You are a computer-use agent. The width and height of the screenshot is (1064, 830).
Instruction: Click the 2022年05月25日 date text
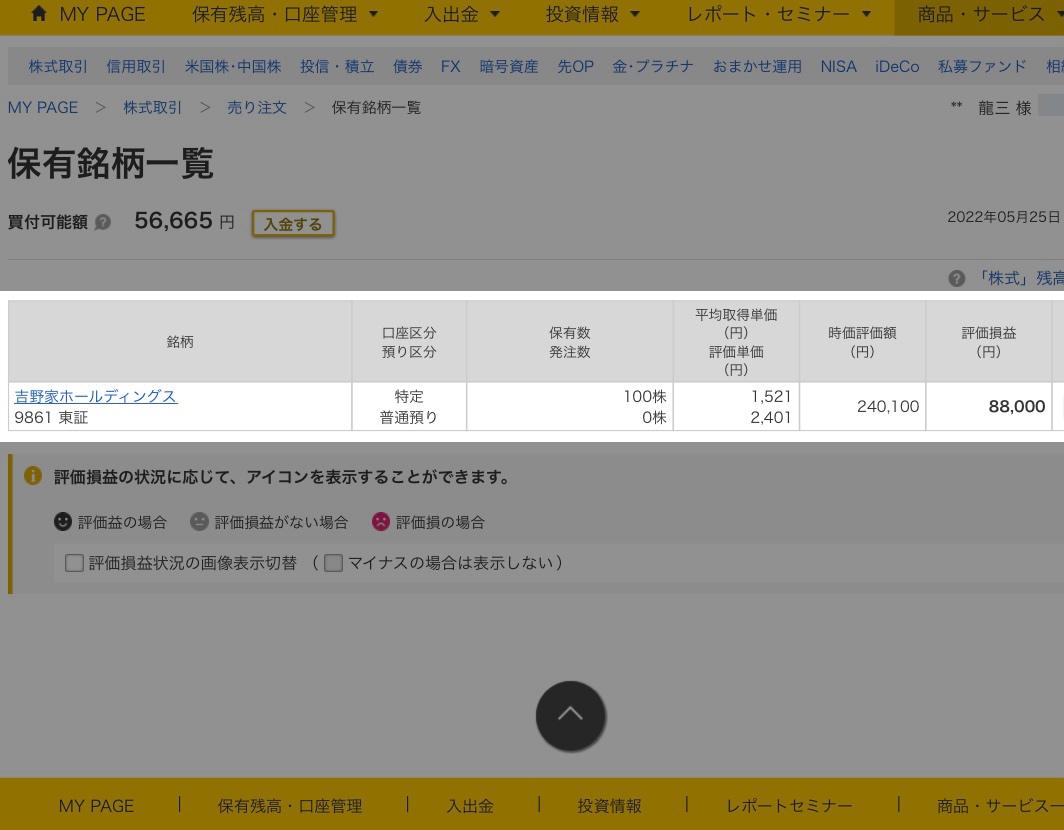click(x=1004, y=217)
